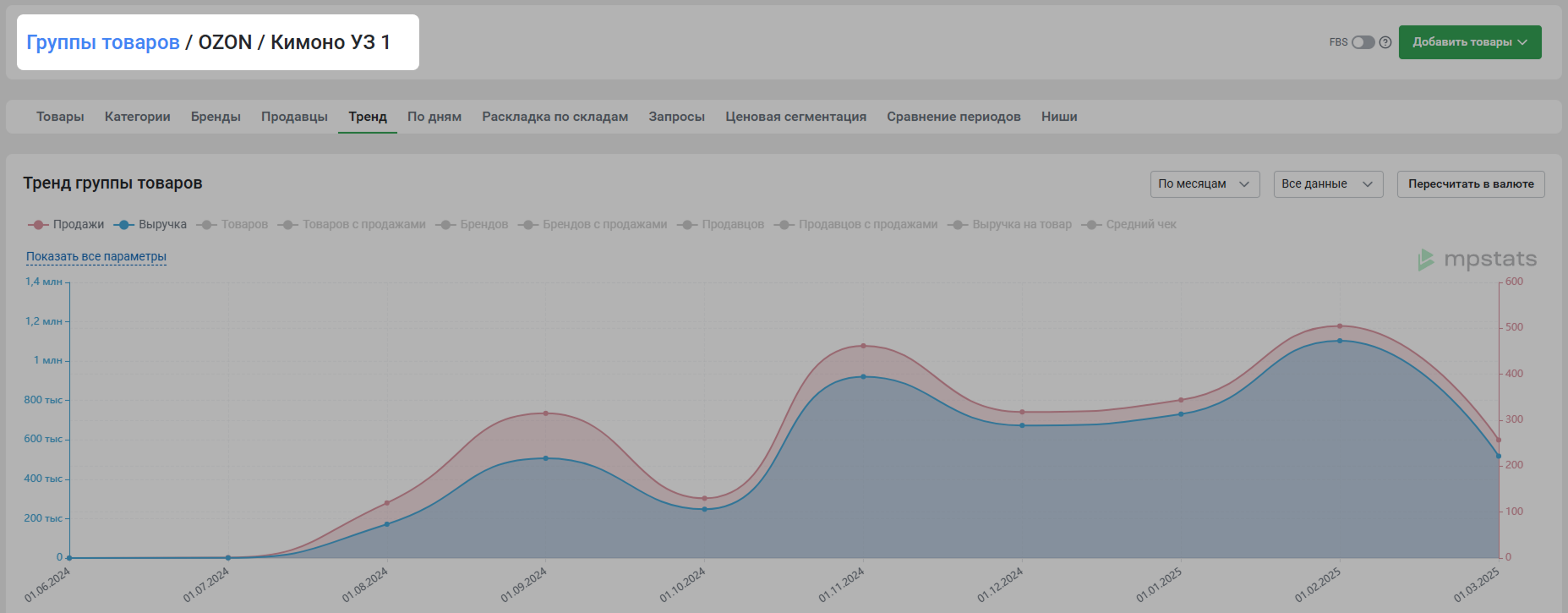Expand the По месяцам period dropdown
Image resolution: width=1568 pixels, height=613 pixels.
click(x=1205, y=184)
